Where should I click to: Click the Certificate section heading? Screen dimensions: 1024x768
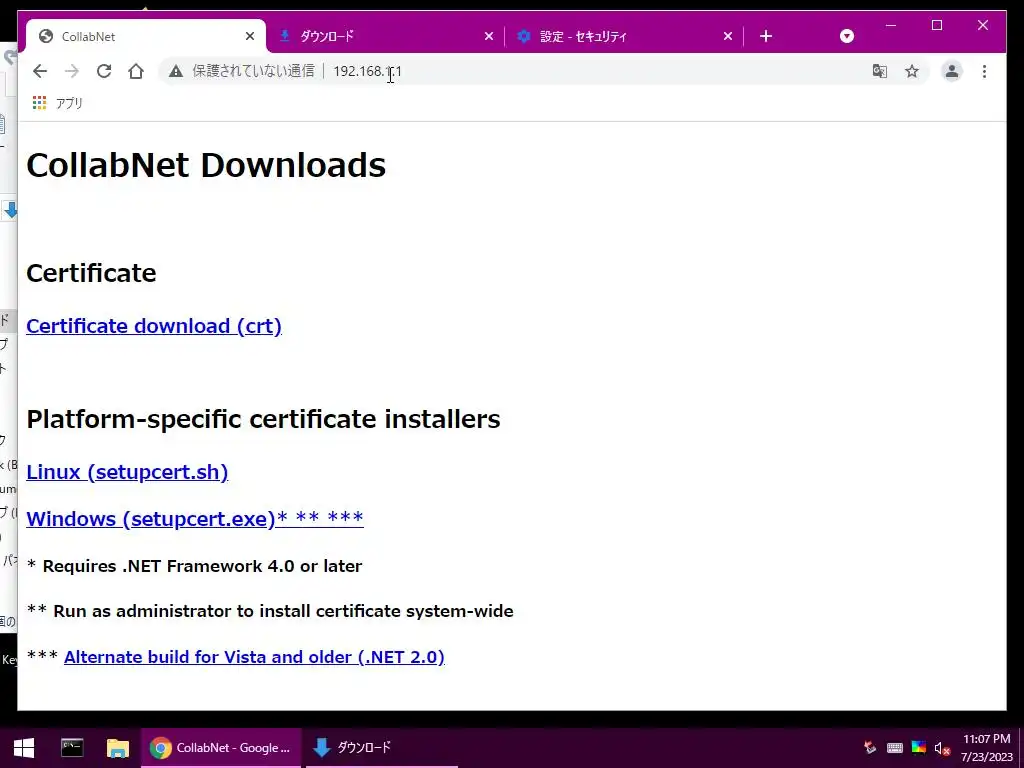coord(91,273)
